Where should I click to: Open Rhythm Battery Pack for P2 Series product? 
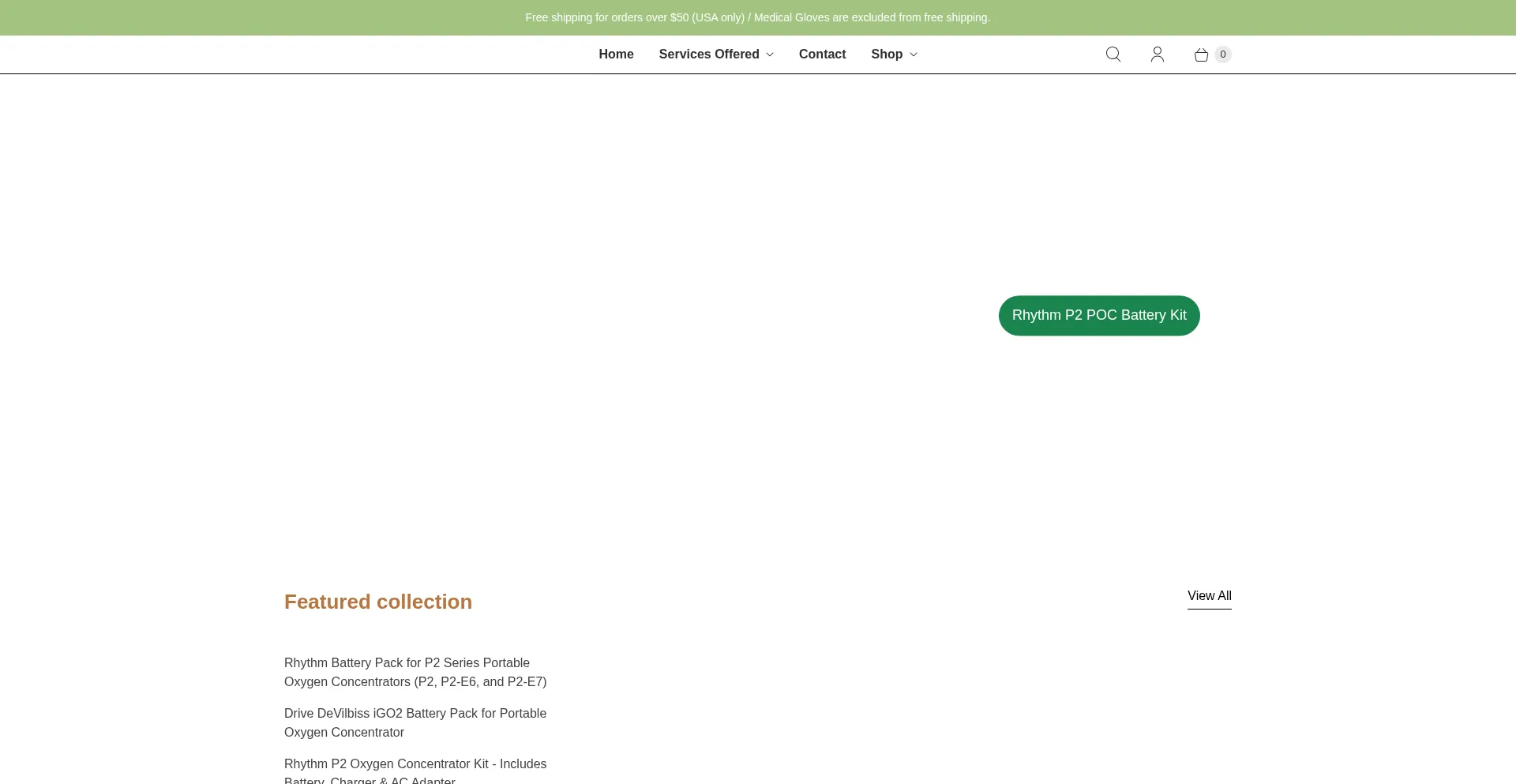pyautogui.click(x=415, y=672)
